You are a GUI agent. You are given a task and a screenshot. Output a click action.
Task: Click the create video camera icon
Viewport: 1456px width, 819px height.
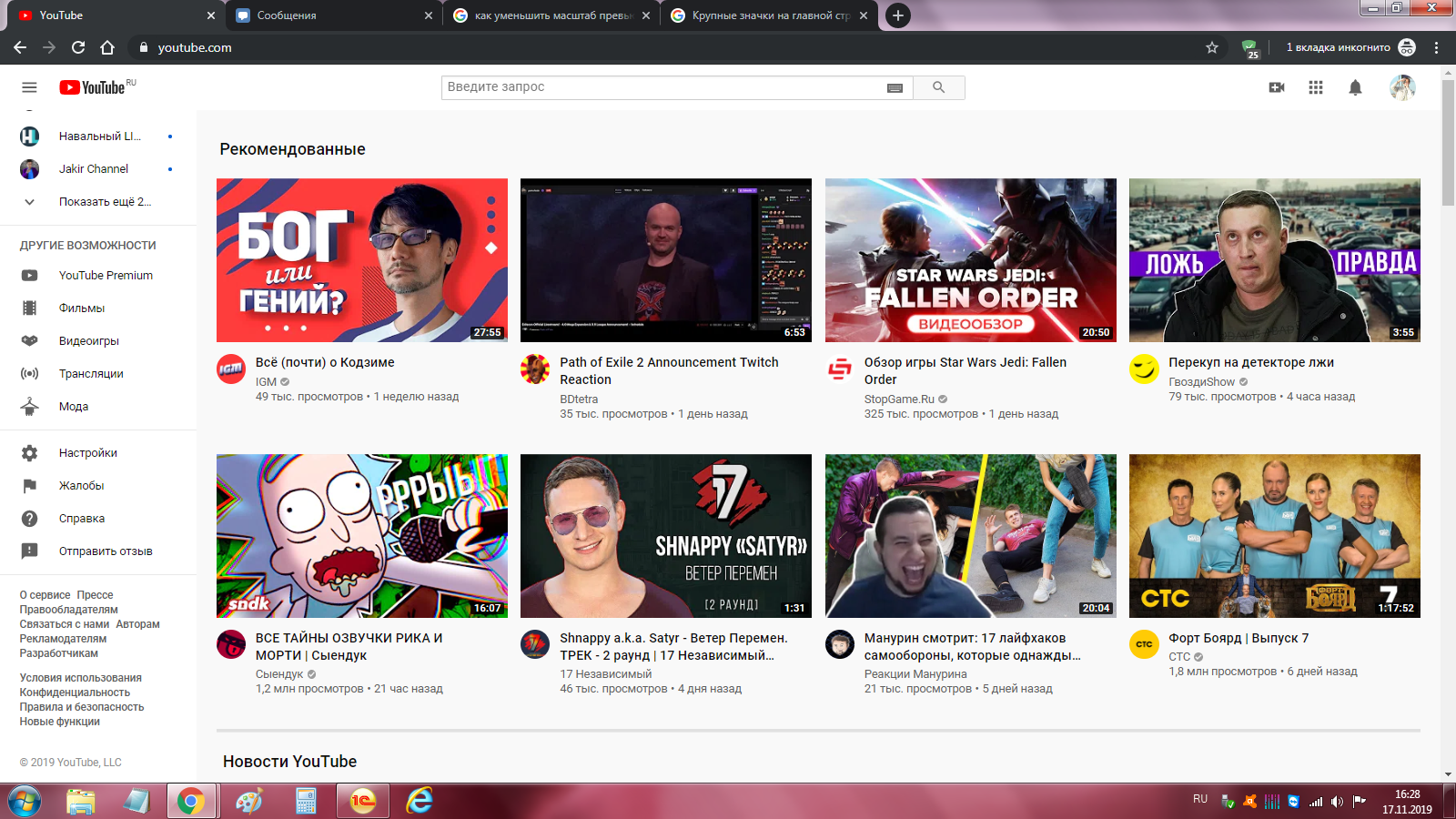[x=1277, y=87]
